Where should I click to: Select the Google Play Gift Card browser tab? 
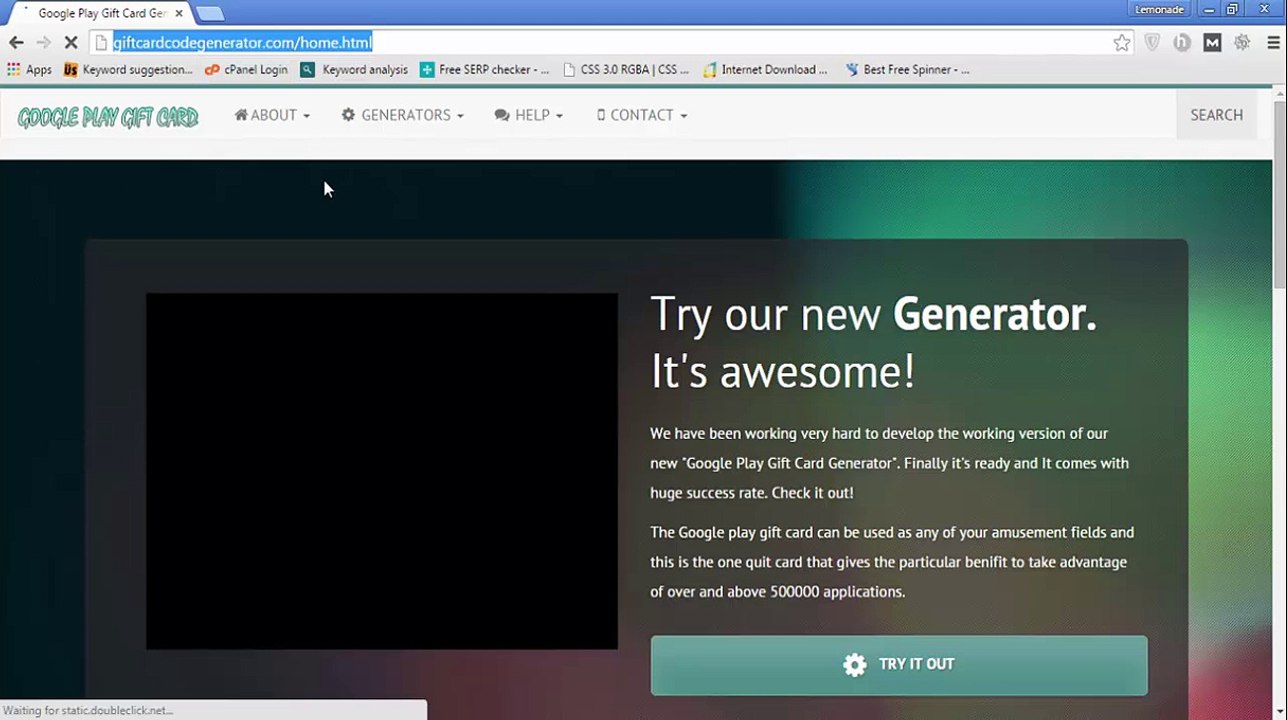pos(100,13)
